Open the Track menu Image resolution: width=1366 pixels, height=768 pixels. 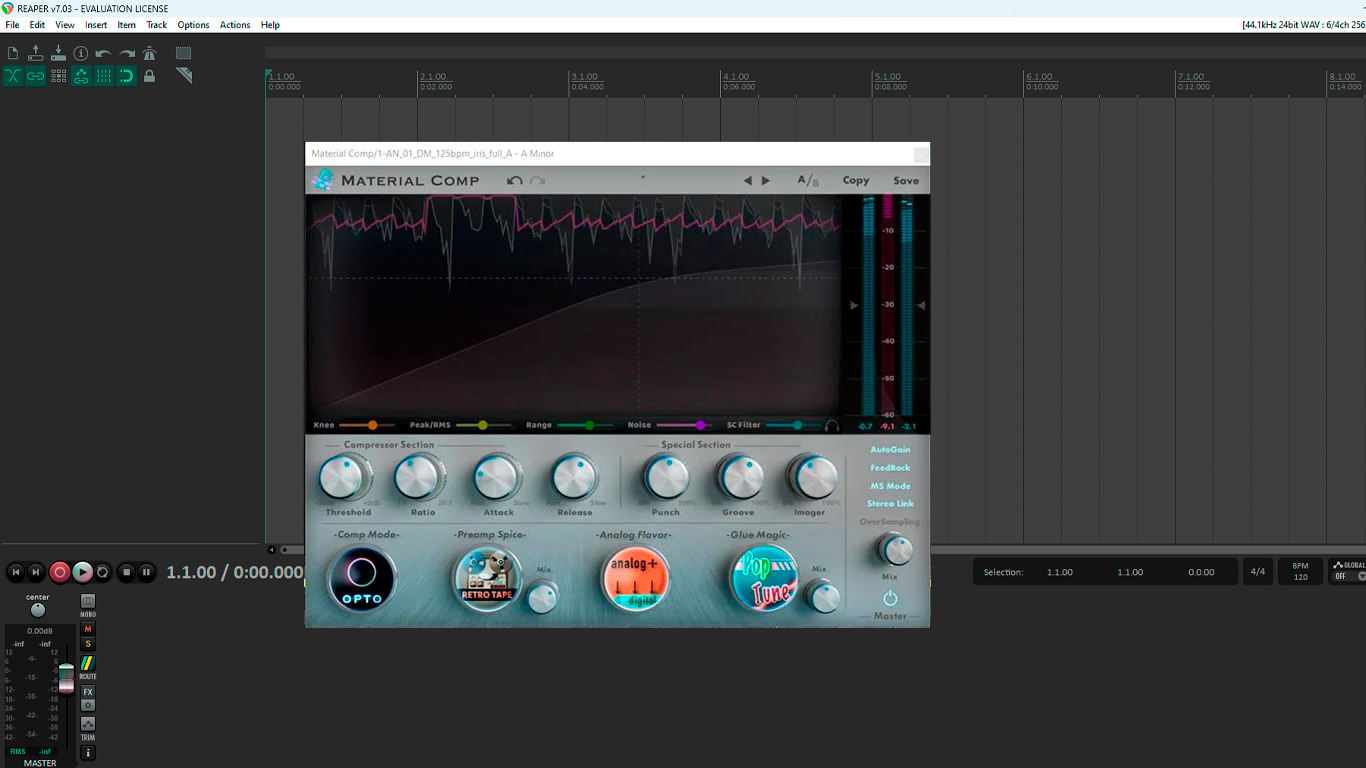point(157,25)
